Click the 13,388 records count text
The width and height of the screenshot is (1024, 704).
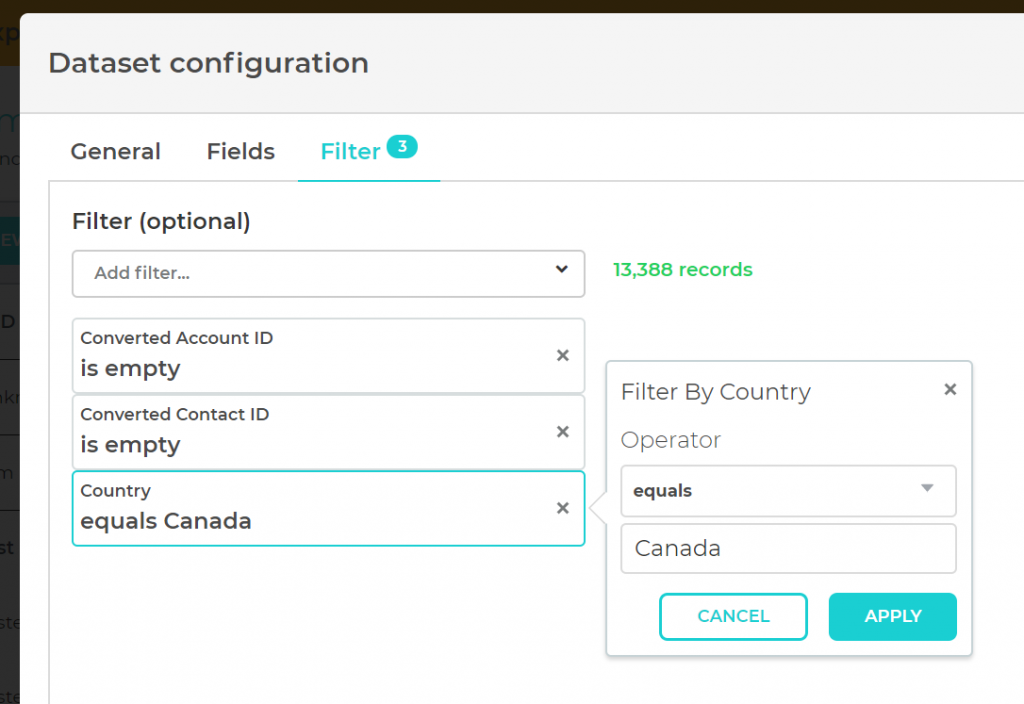pos(683,270)
